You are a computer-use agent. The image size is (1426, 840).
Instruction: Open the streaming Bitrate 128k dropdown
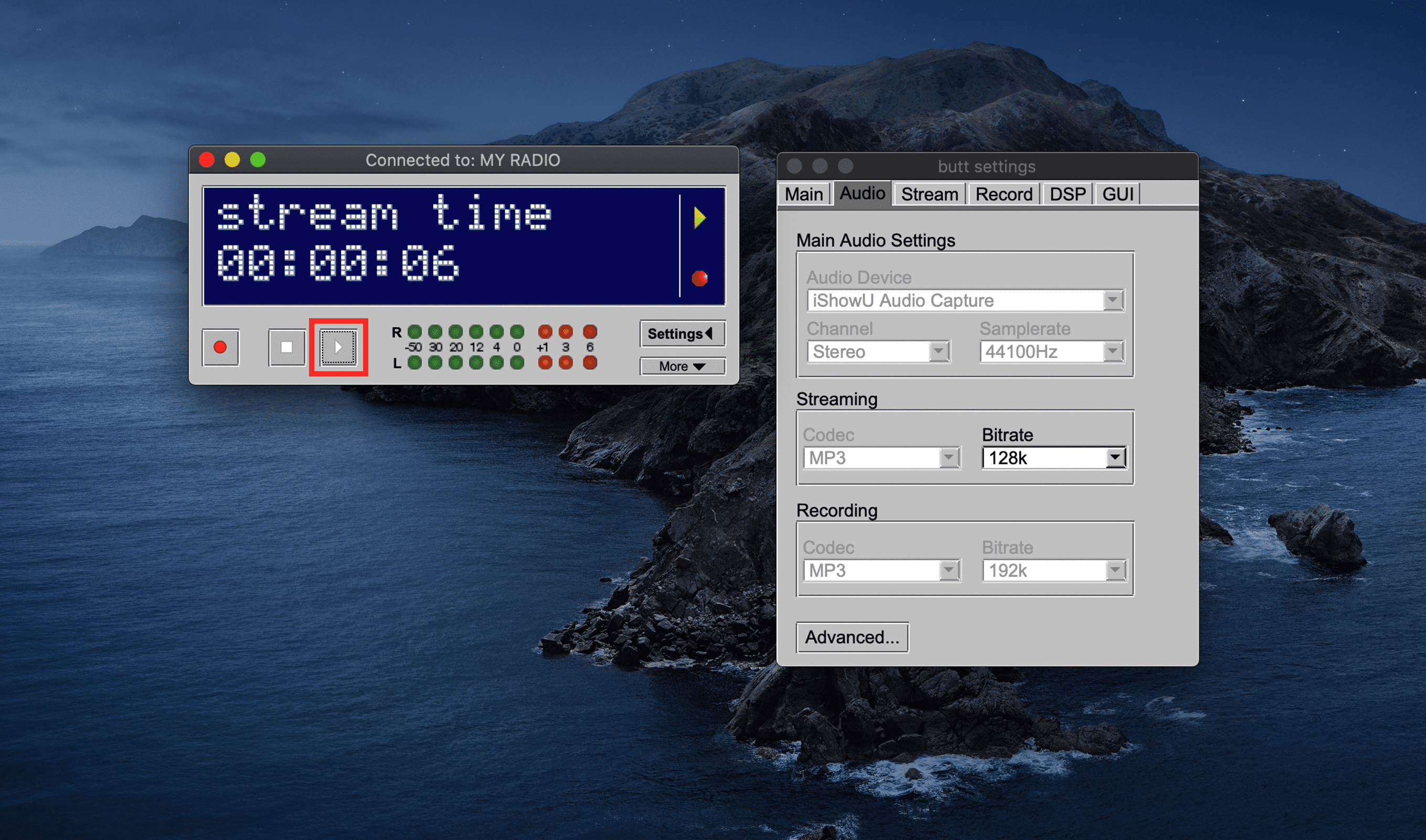coord(1054,457)
